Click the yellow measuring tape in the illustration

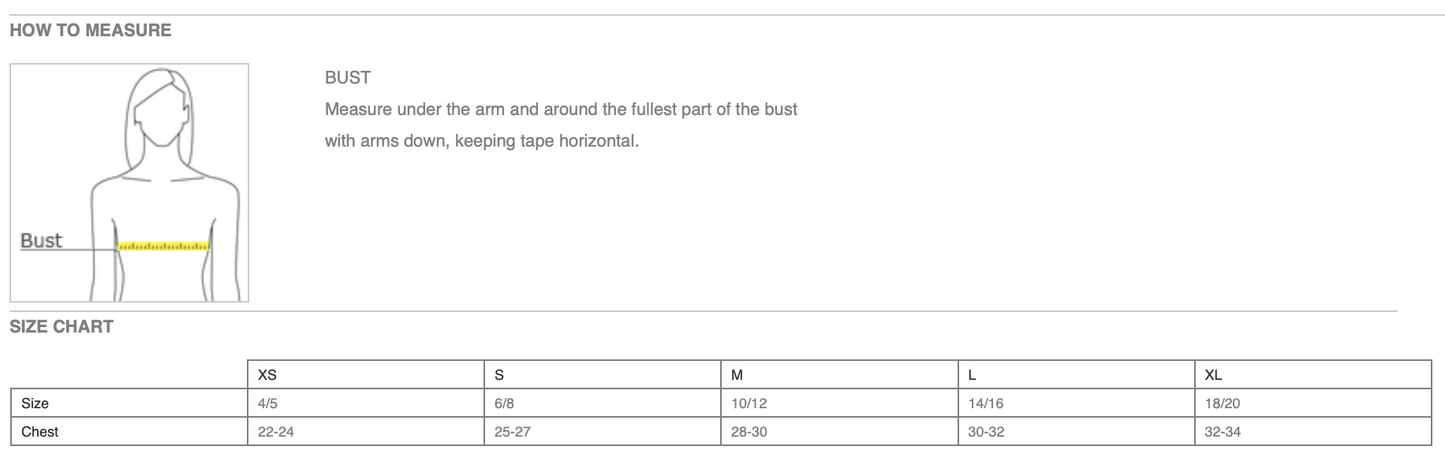[x=164, y=245]
